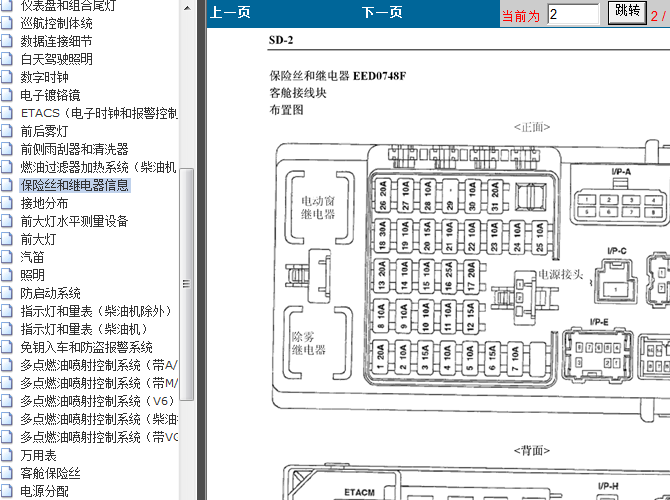
Task: Open the ETACS entry in the sidebar
Action: click(99, 113)
